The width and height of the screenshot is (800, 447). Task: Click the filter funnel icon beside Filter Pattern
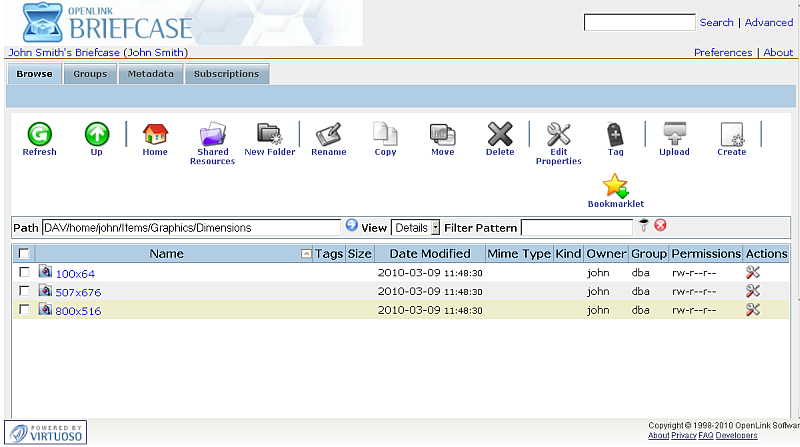coord(644,227)
